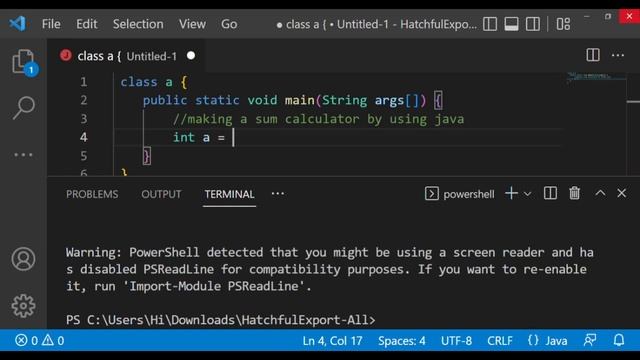The width and height of the screenshot is (640, 360).
Task: Open the View menu
Action: tap(192, 24)
